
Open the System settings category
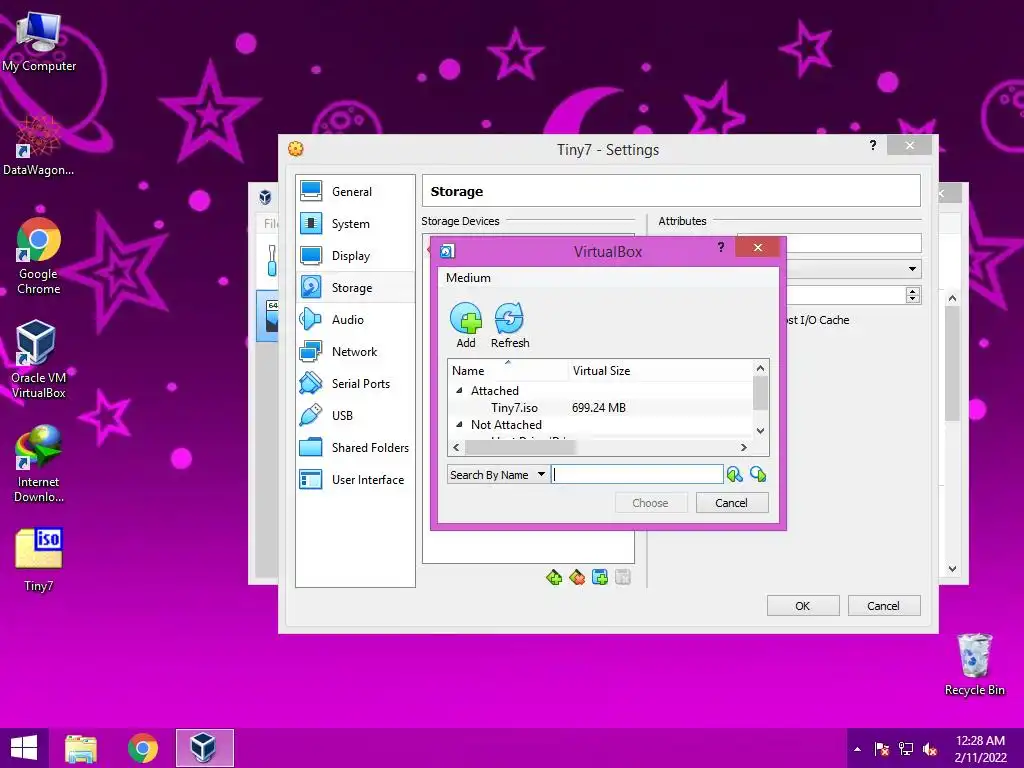355,223
